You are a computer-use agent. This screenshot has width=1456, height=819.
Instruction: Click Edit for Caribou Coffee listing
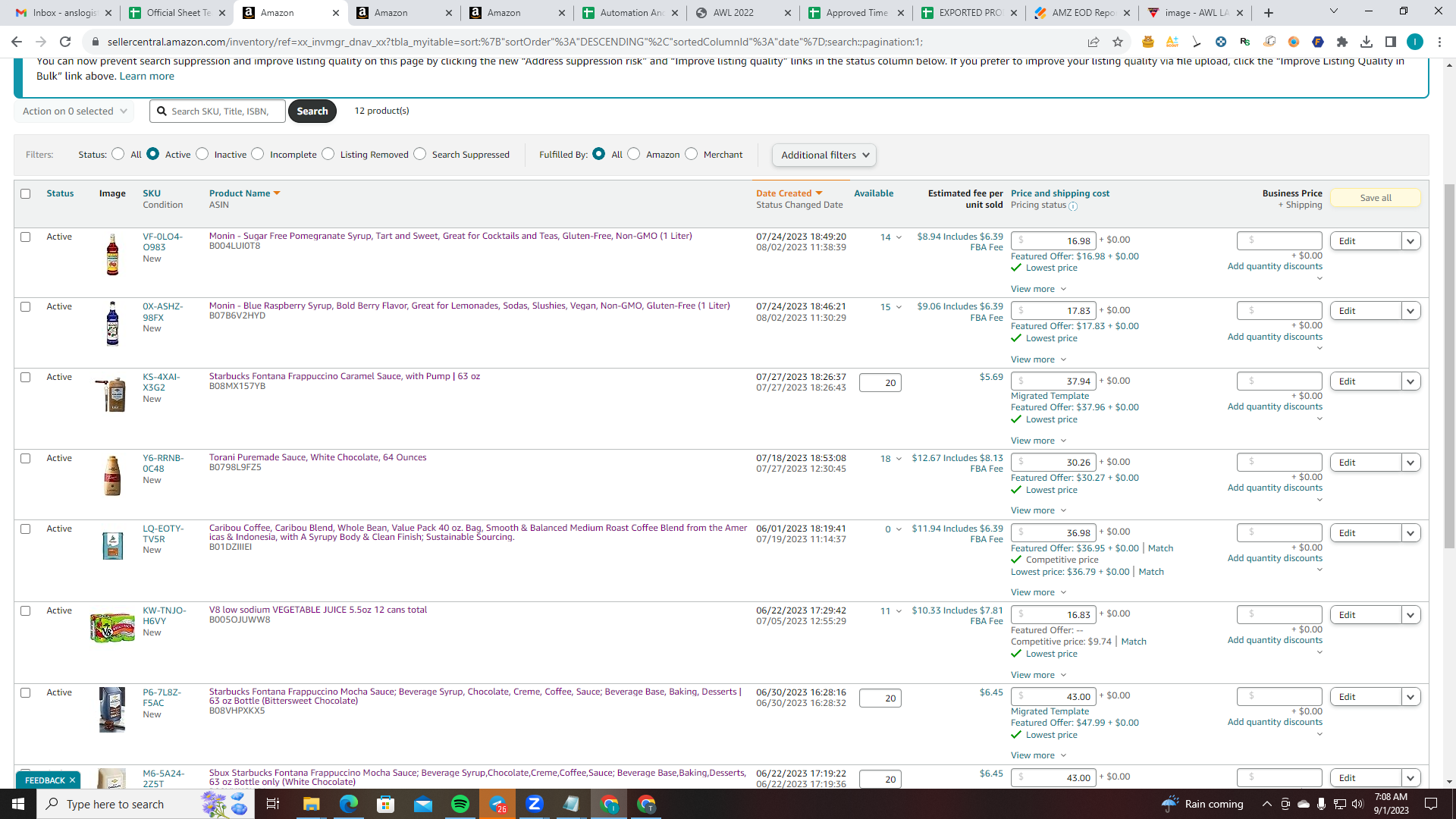click(x=1365, y=533)
